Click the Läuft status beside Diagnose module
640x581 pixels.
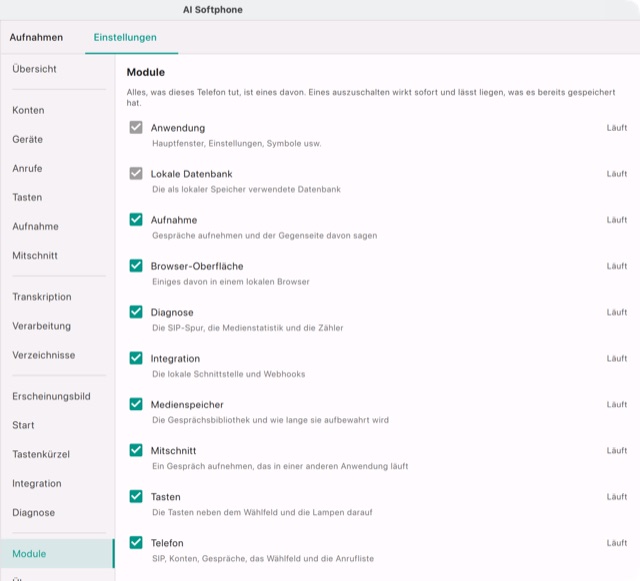tap(616, 312)
